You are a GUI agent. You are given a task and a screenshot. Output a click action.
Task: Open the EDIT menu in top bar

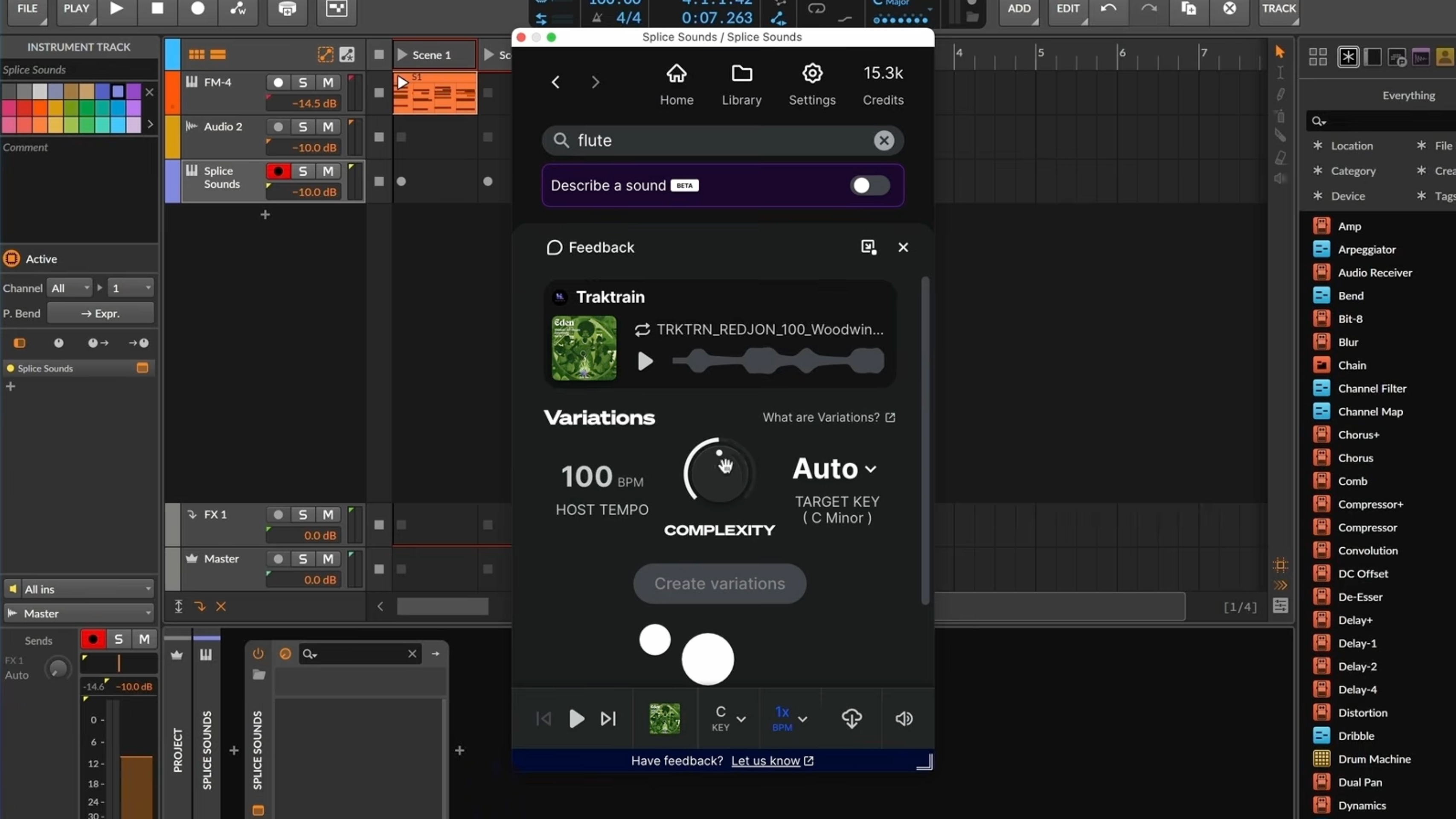tap(1068, 9)
